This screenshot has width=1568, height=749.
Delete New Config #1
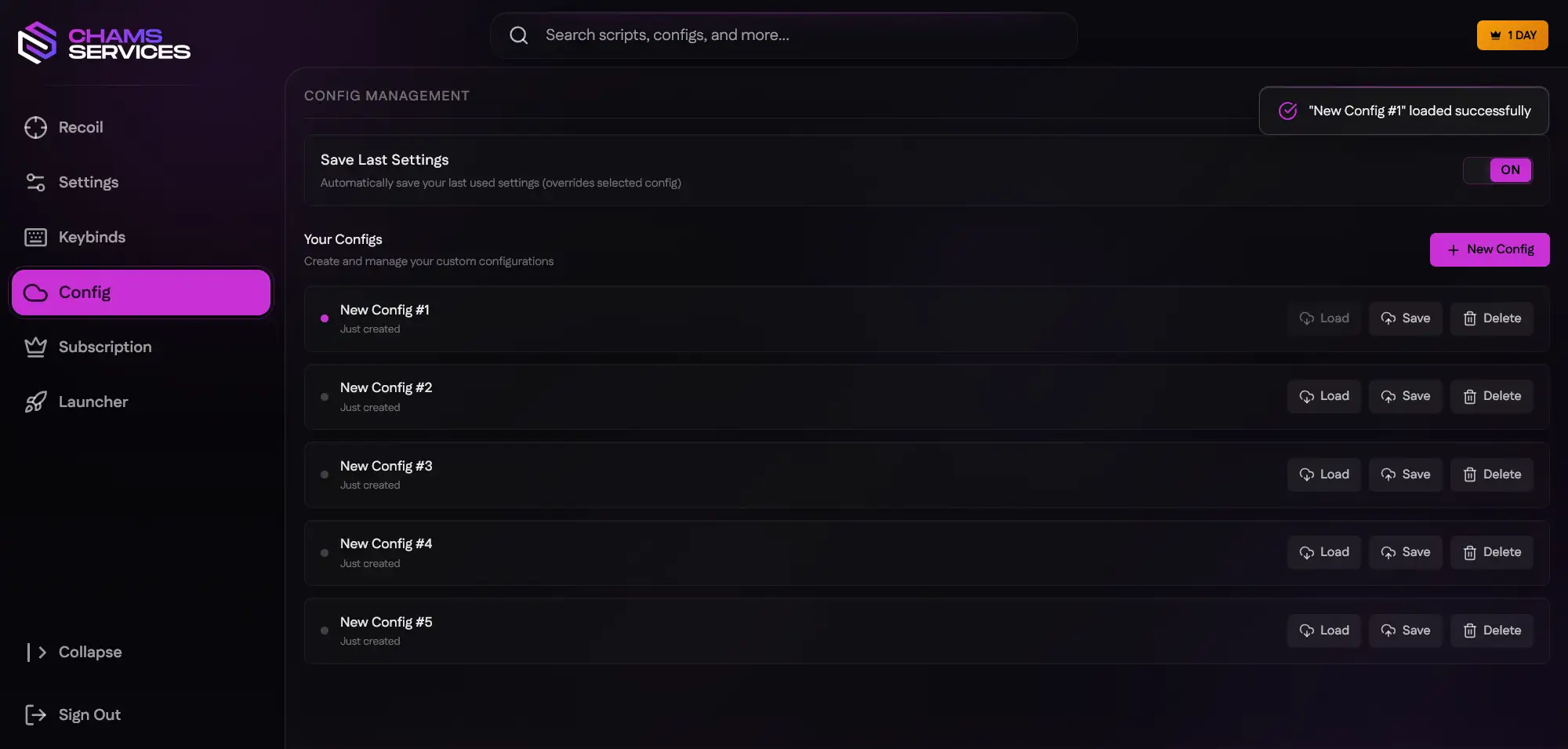click(1491, 318)
